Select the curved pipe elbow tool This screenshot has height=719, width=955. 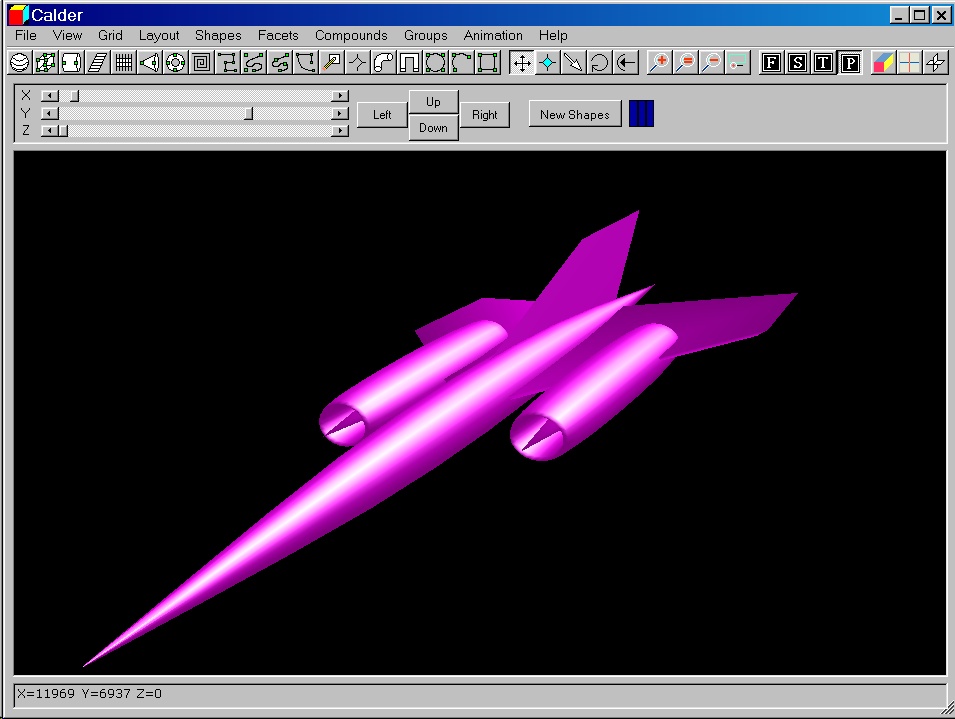(x=383, y=63)
